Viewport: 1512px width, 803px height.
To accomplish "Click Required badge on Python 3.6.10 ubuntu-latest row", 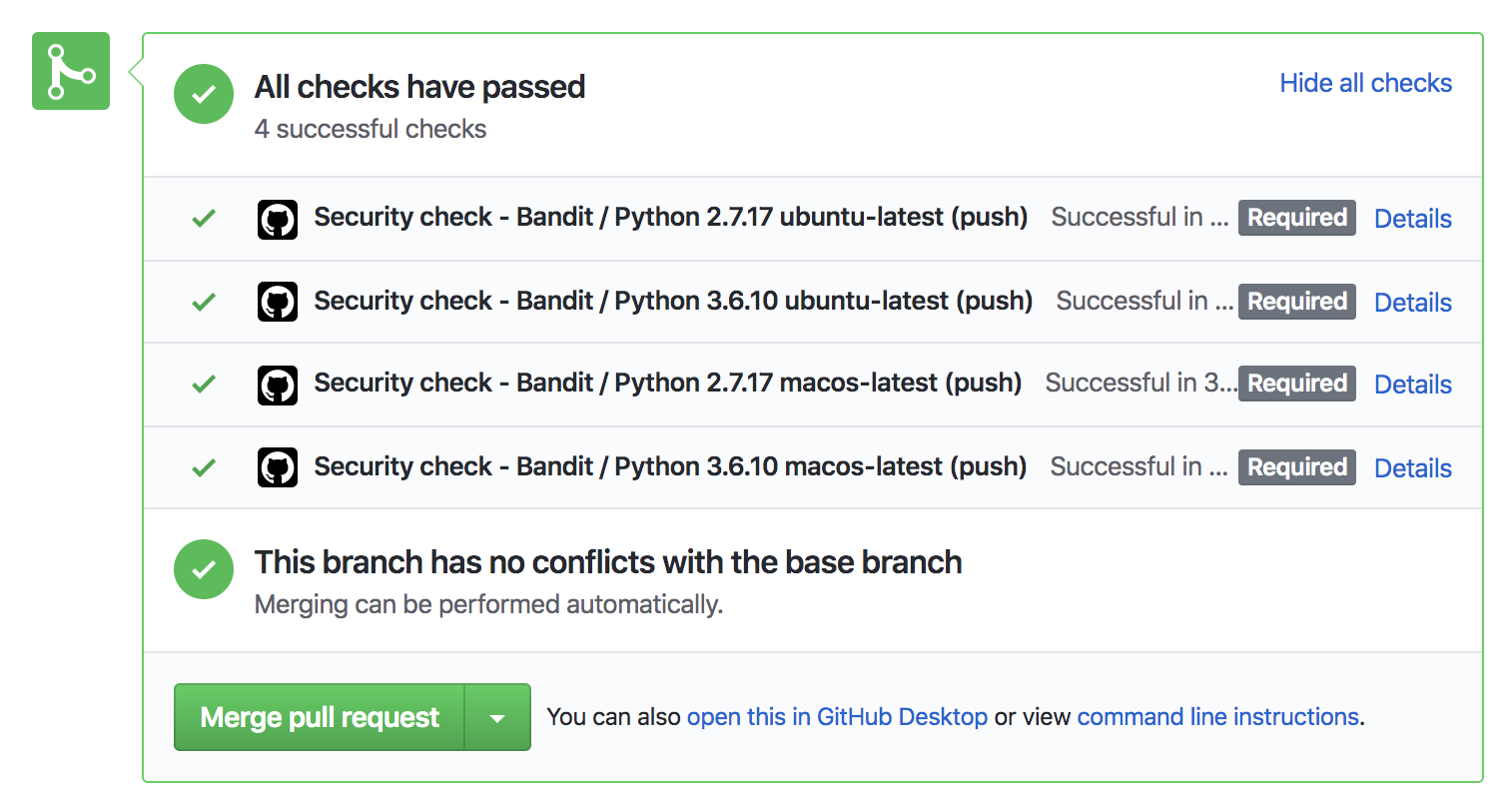I will (x=1297, y=302).
